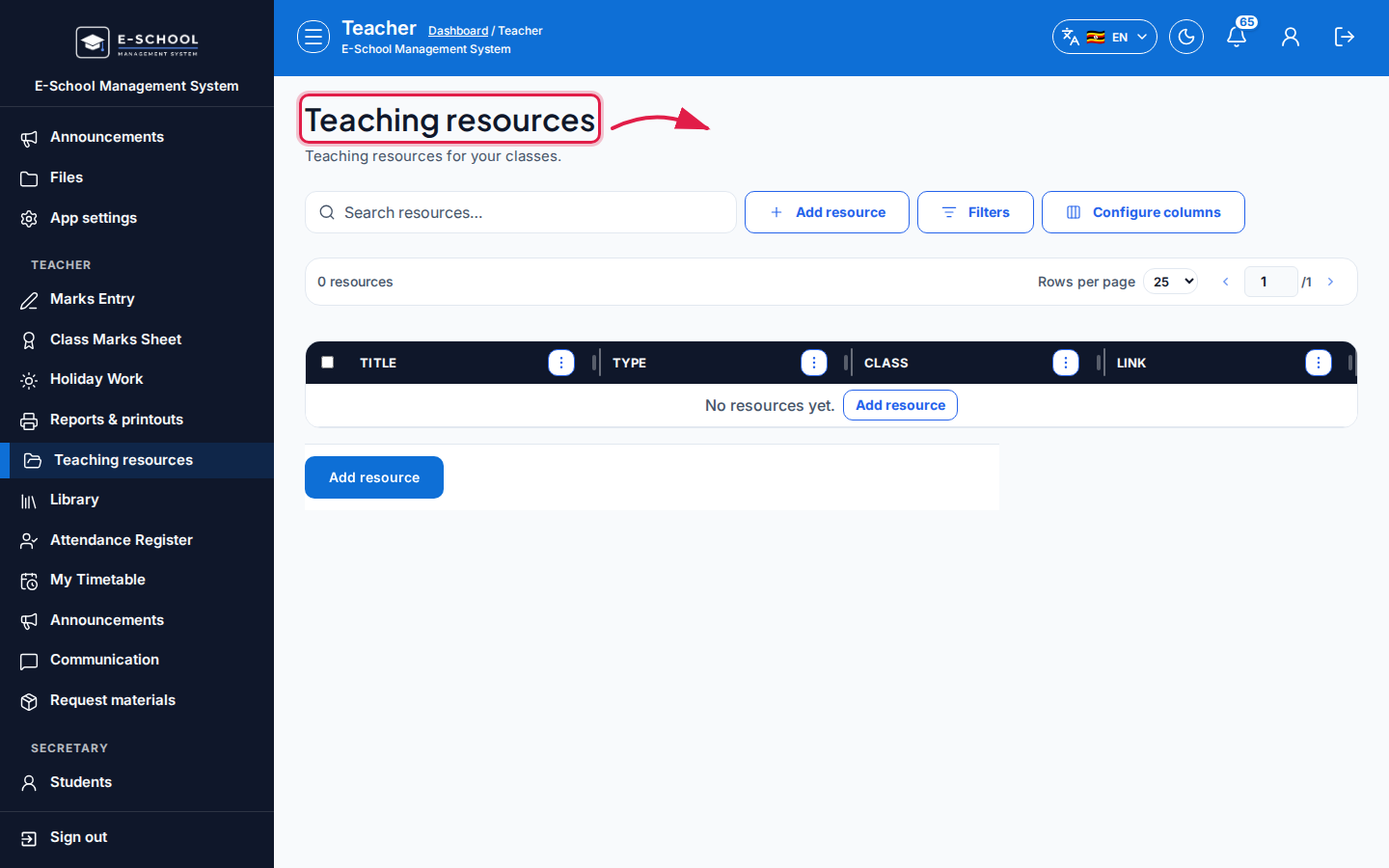Open Configure columns
This screenshot has height=868, width=1389.
(x=1143, y=212)
